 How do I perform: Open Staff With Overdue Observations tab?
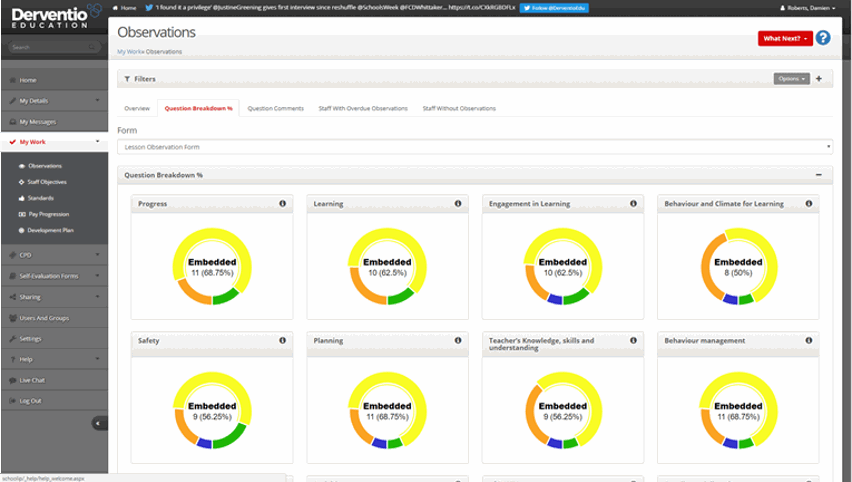tap(363, 108)
